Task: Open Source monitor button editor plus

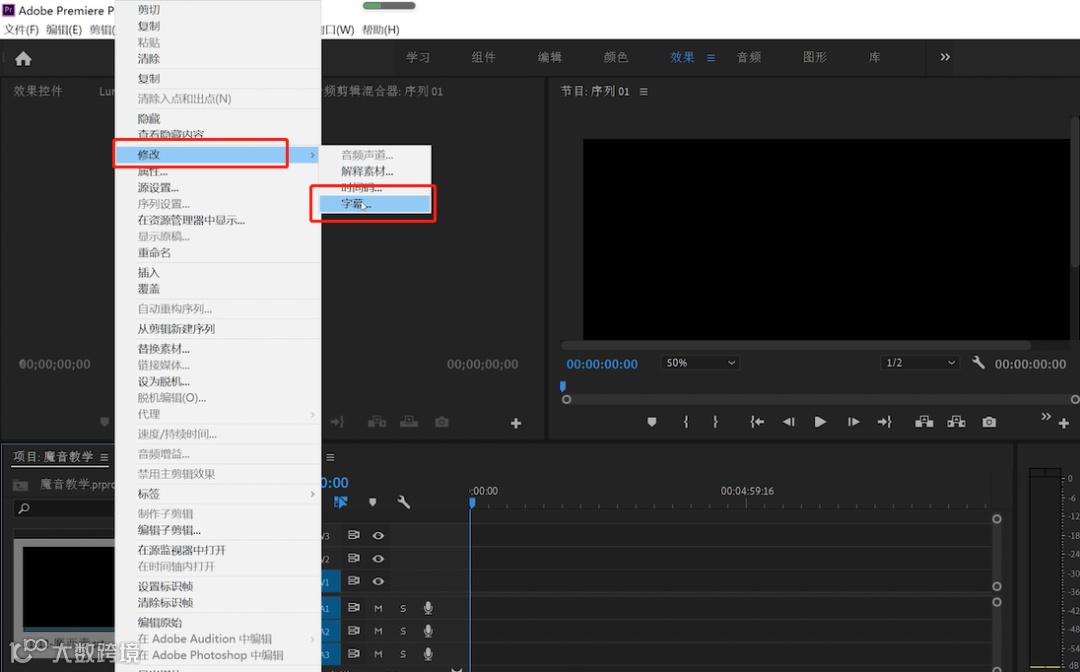Action: pyautogui.click(x=515, y=423)
